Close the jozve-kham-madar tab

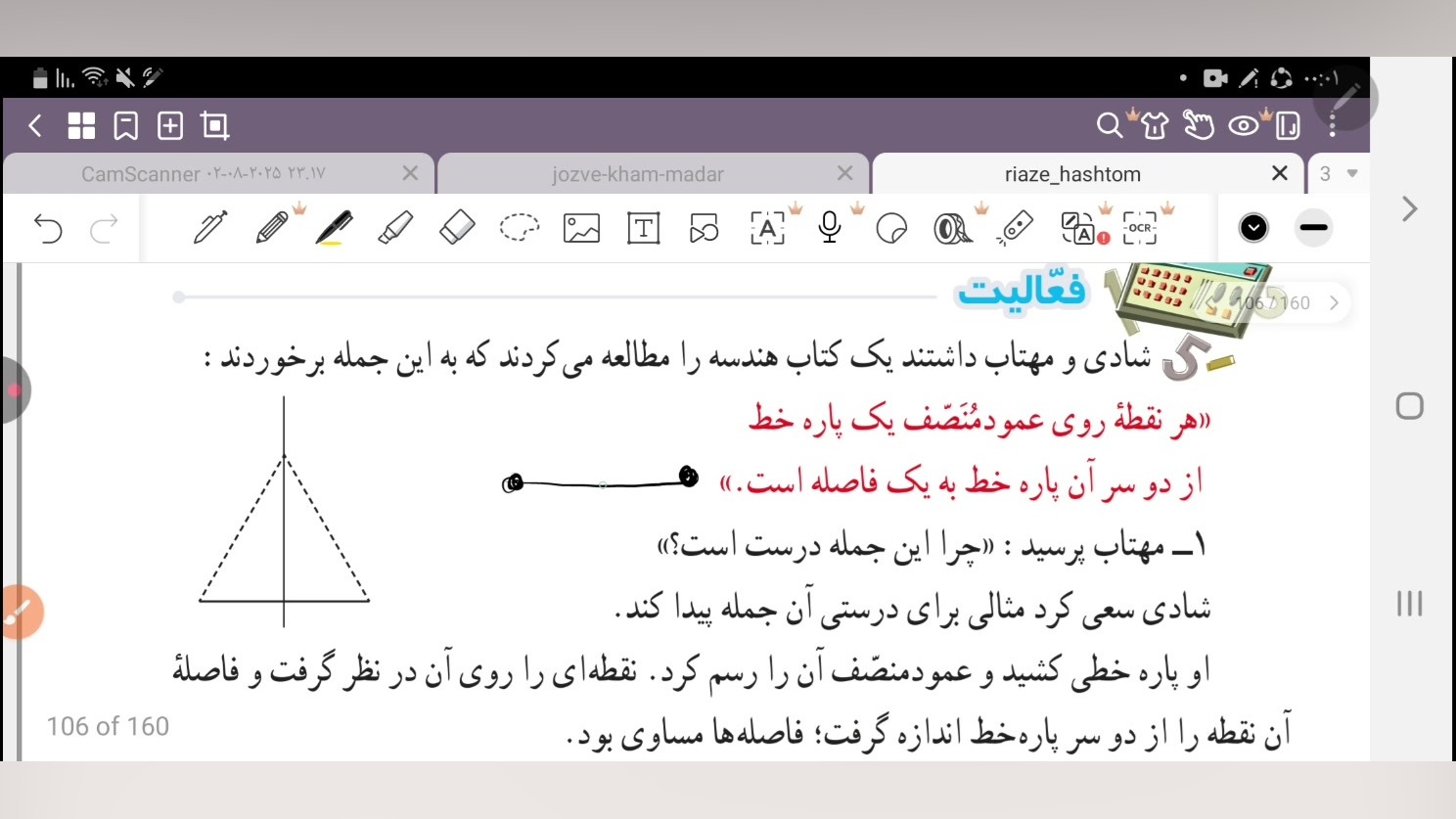(845, 173)
